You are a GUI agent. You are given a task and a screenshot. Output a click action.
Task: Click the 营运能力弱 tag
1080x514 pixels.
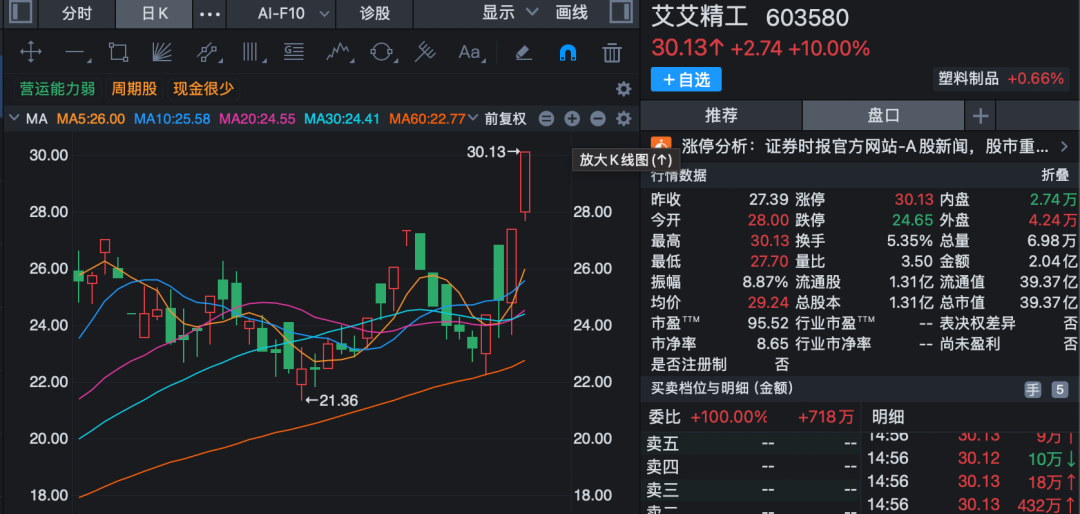58,89
